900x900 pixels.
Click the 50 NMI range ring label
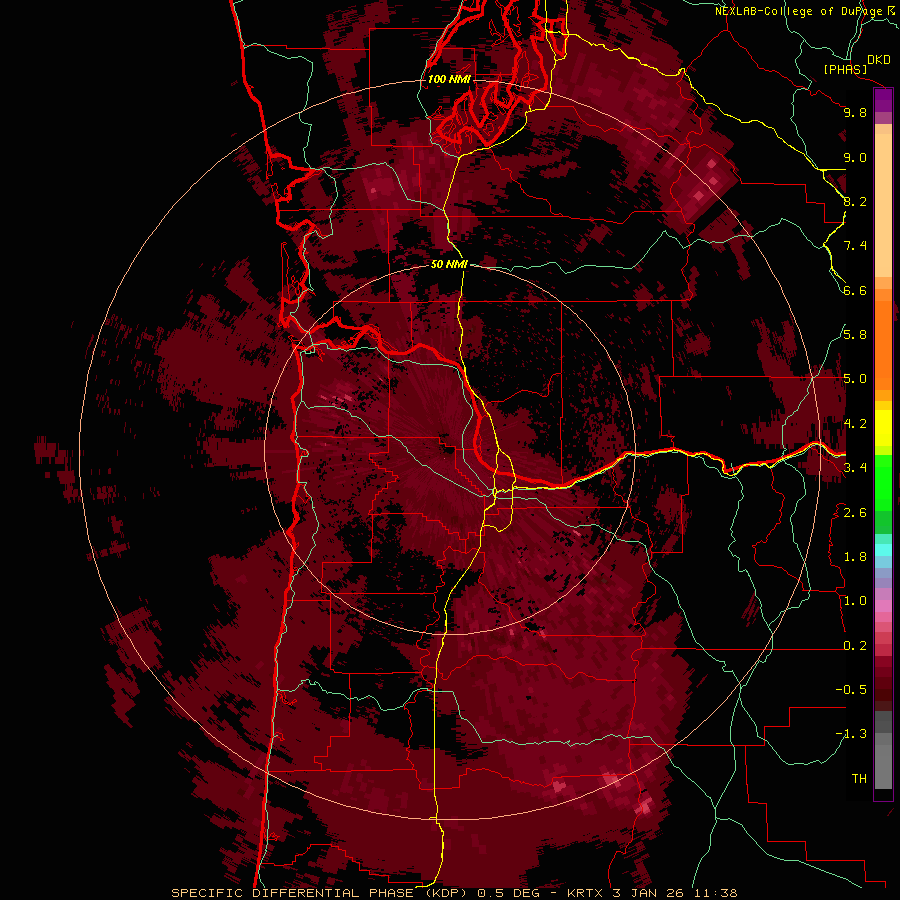point(449,264)
